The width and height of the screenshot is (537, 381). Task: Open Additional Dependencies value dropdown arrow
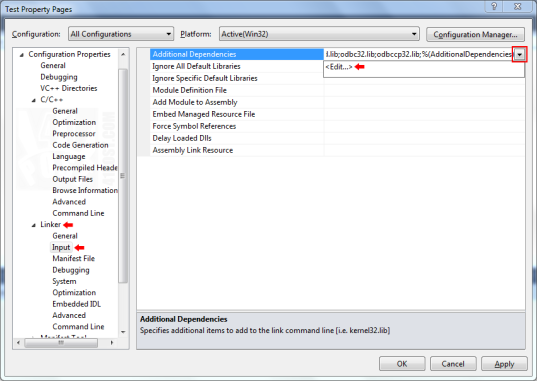tap(520, 54)
